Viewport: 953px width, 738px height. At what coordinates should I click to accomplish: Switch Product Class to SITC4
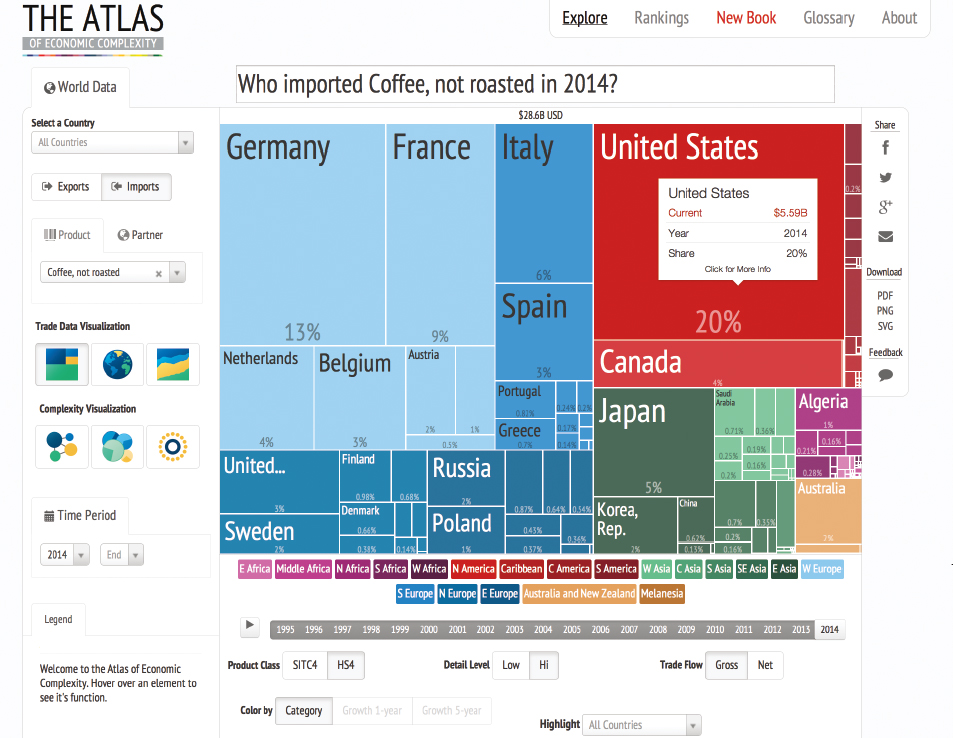[305, 665]
